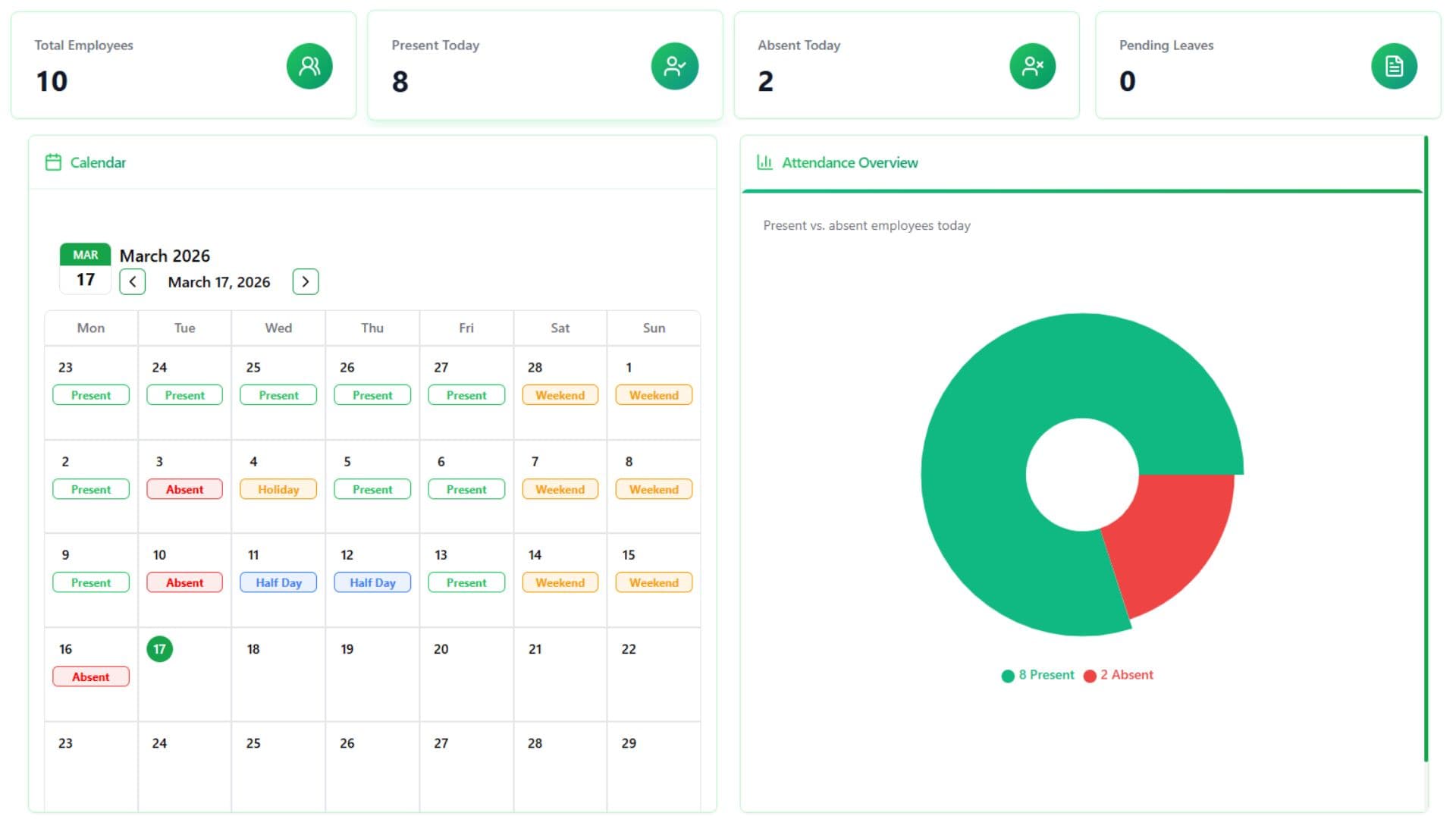This screenshot has width=1456, height=819.
Task: Click the Half Day badge on March 11
Action: coord(278,582)
